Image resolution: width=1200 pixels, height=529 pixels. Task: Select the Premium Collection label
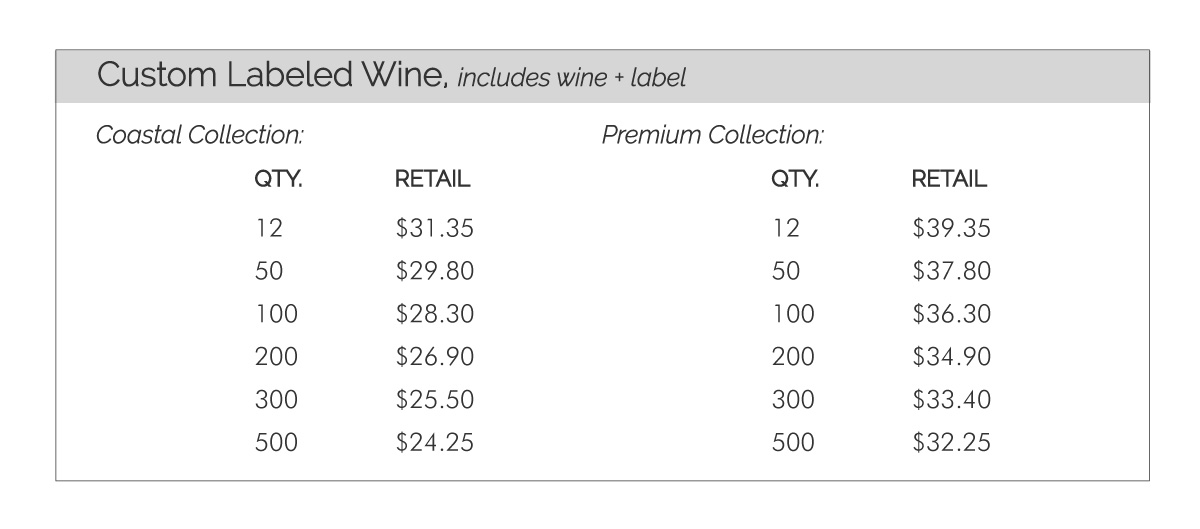coord(713,134)
